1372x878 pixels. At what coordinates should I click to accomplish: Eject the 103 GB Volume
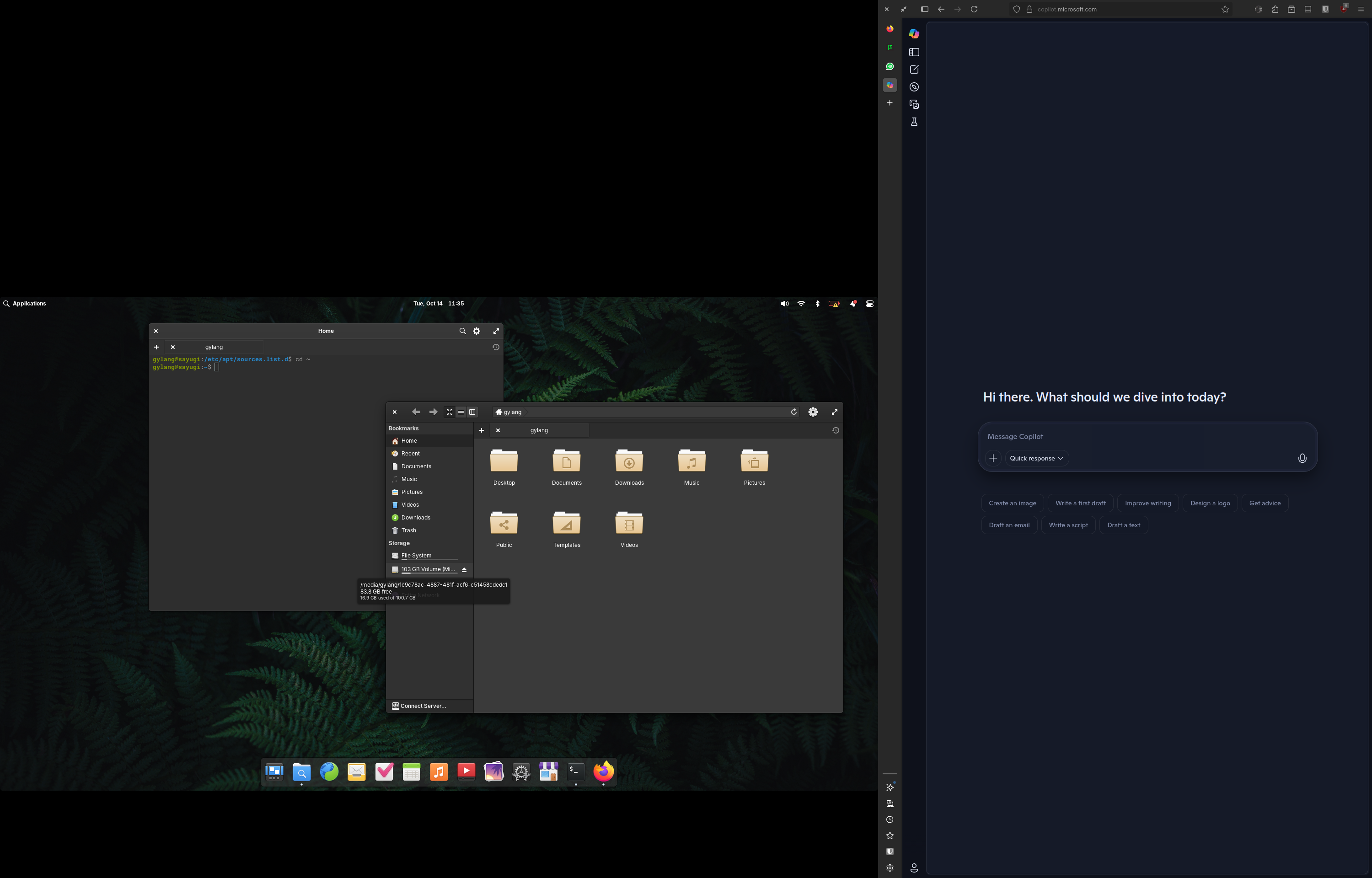(x=464, y=570)
